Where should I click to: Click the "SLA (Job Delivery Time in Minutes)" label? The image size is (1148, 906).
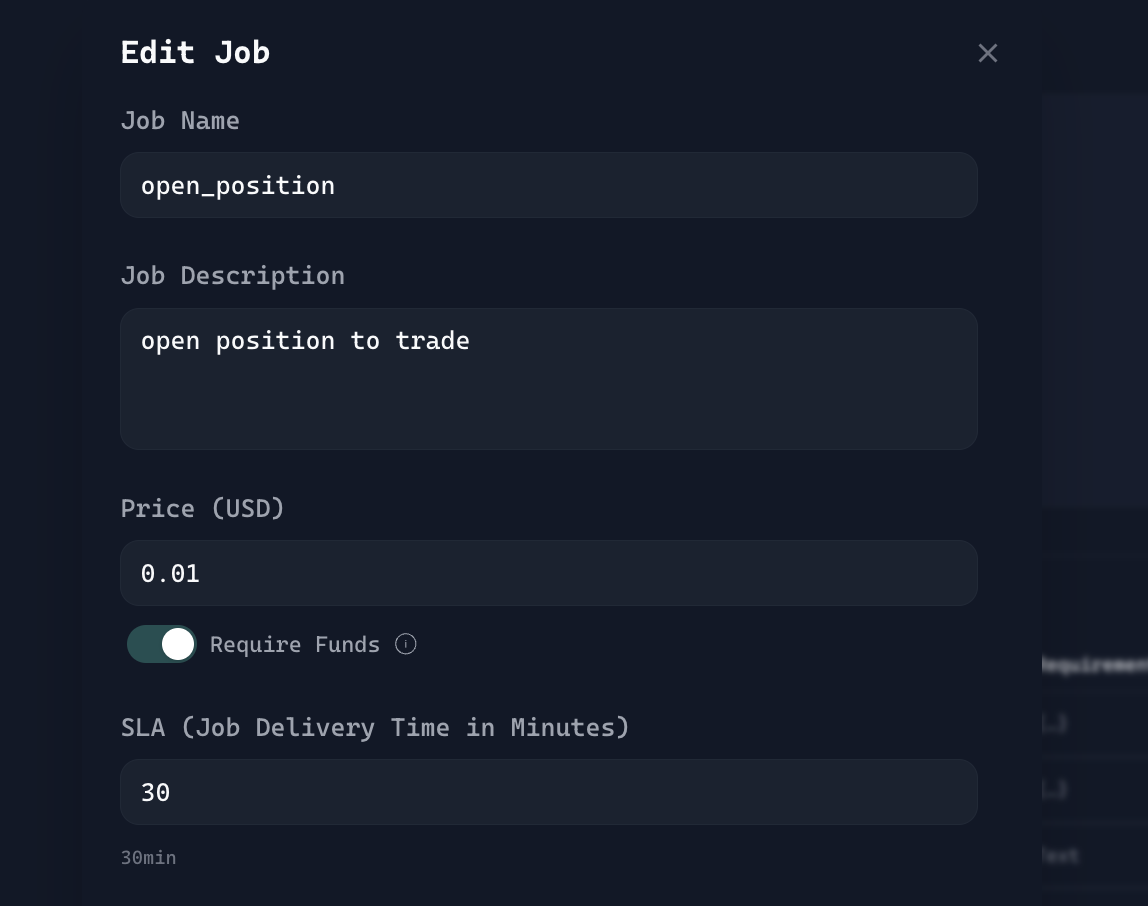pyautogui.click(x=375, y=727)
